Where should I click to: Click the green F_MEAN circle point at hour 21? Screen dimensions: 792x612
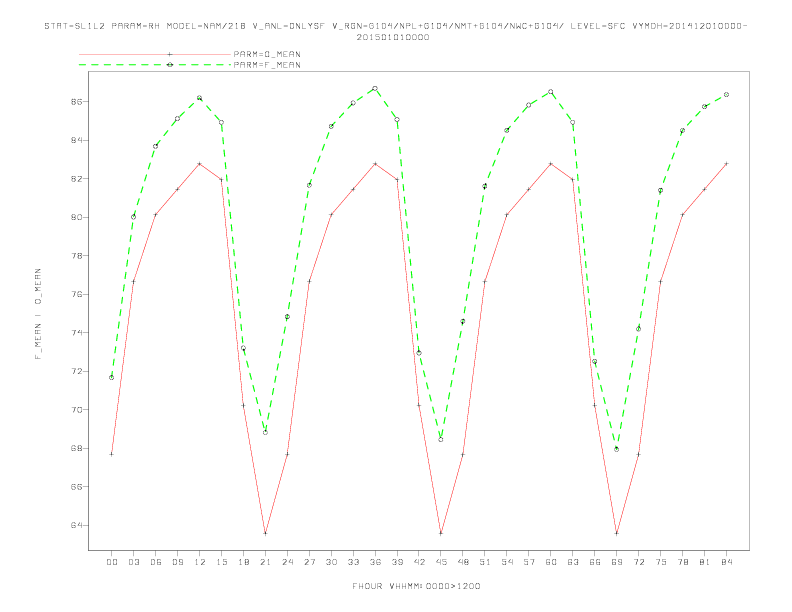point(265,432)
